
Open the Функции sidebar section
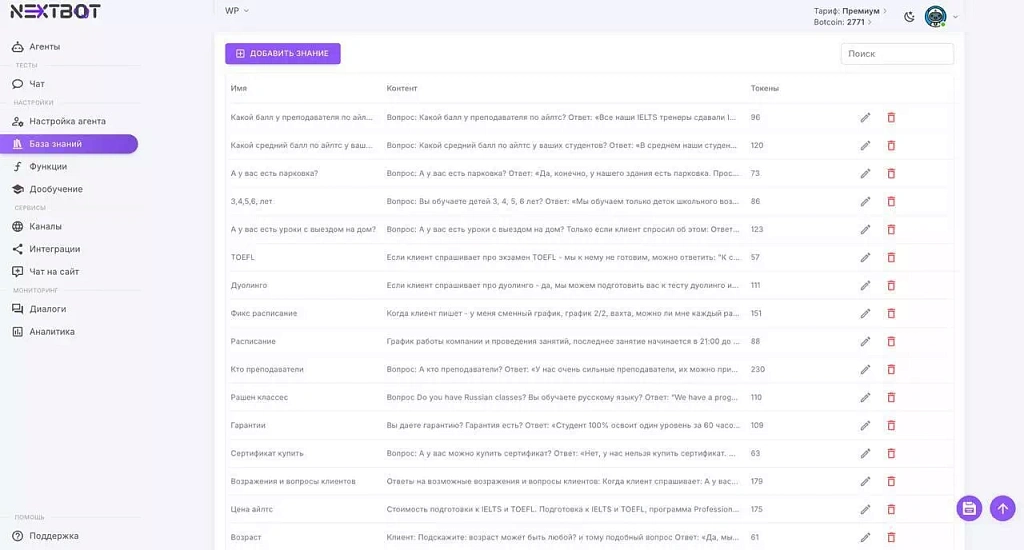[x=48, y=166]
